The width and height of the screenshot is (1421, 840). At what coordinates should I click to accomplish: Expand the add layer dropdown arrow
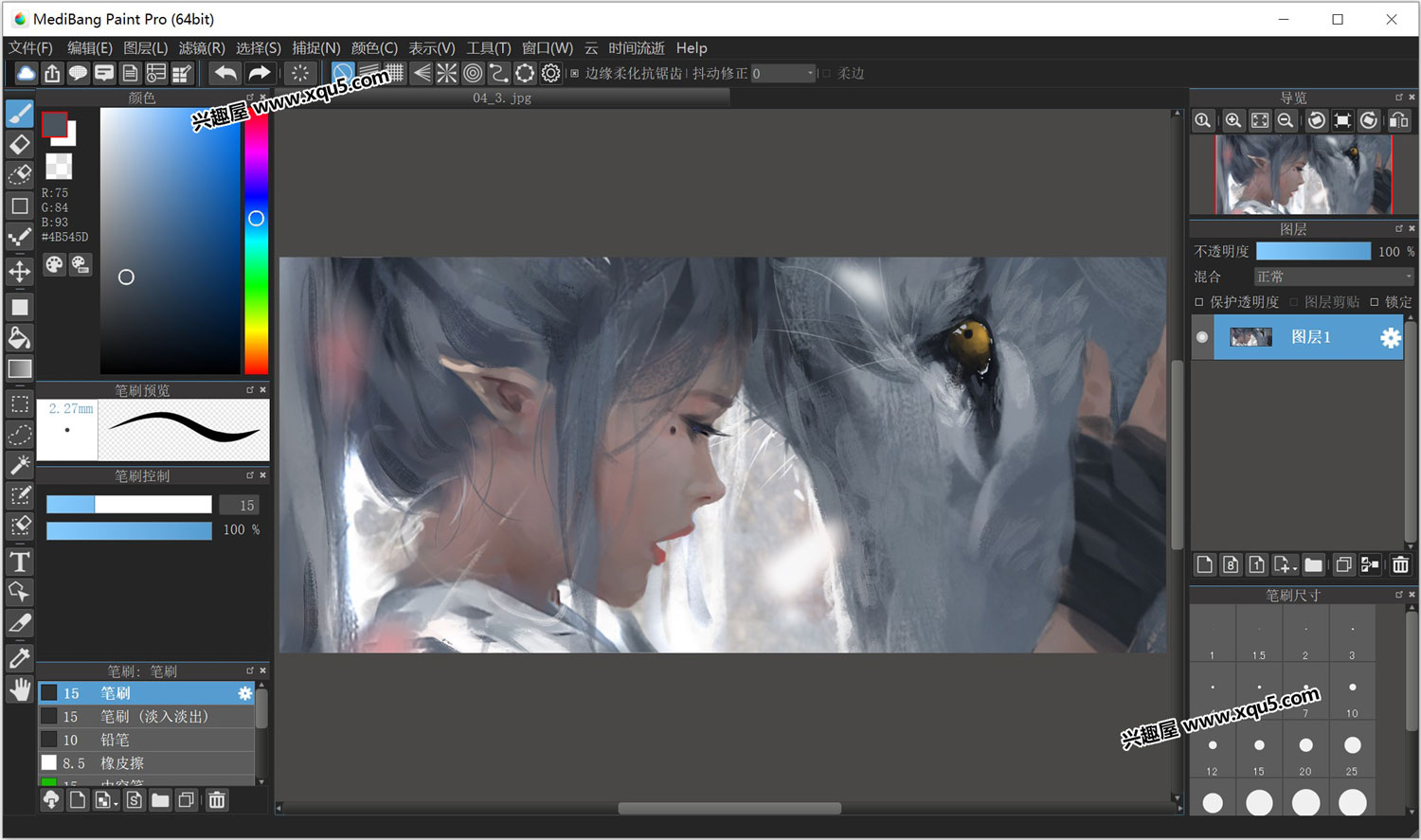[x=1293, y=567]
